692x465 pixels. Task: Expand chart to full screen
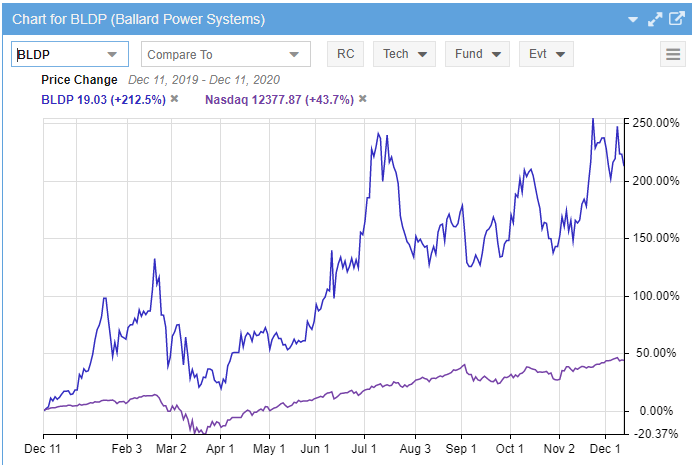655,19
